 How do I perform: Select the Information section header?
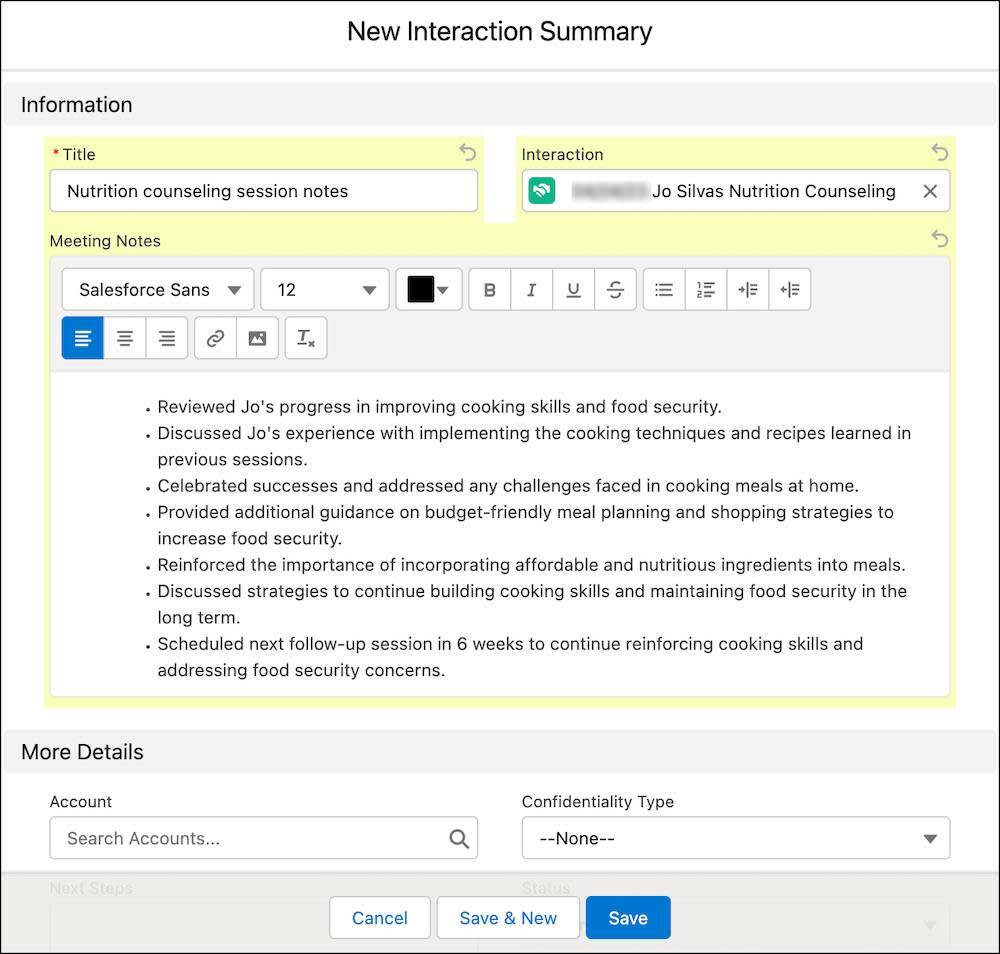[x=76, y=104]
